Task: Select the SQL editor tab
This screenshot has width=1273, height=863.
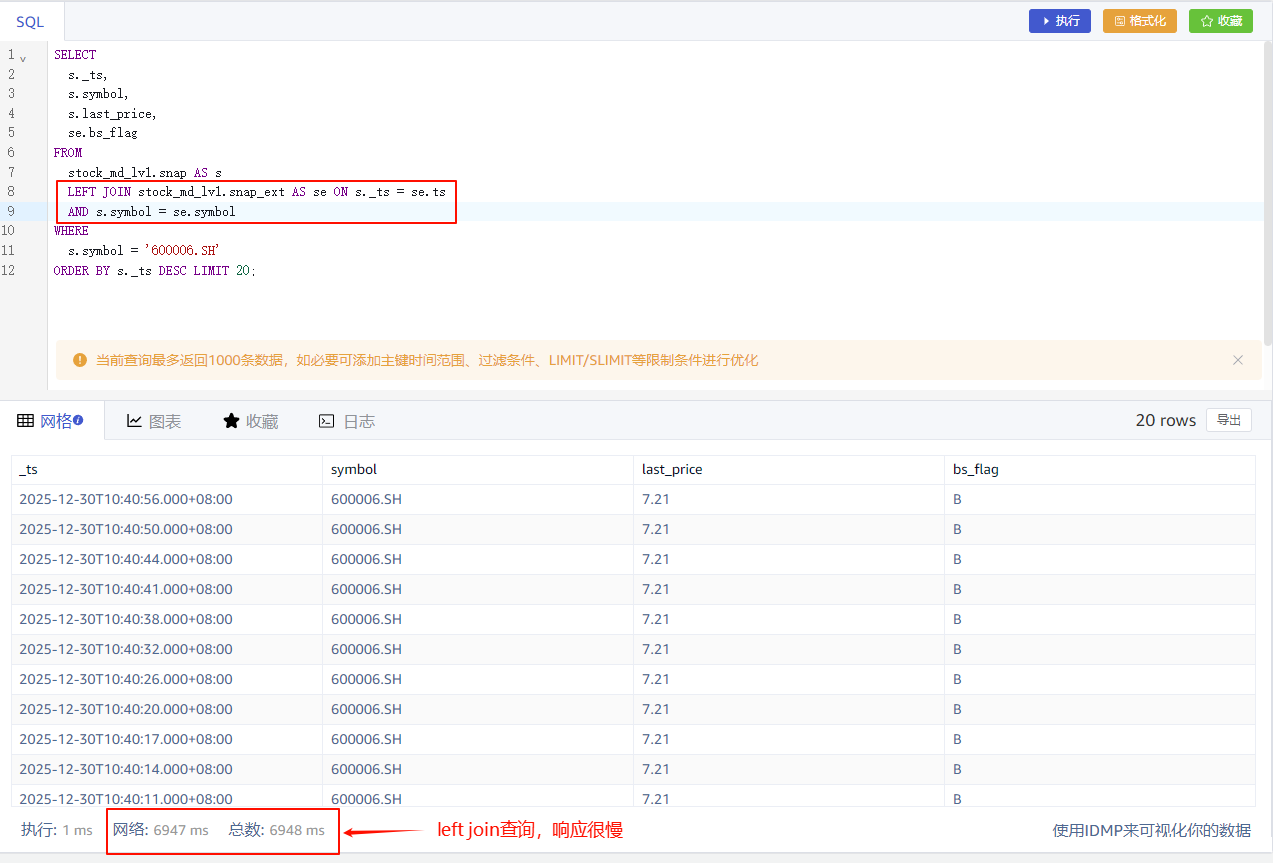Action: 30,21
